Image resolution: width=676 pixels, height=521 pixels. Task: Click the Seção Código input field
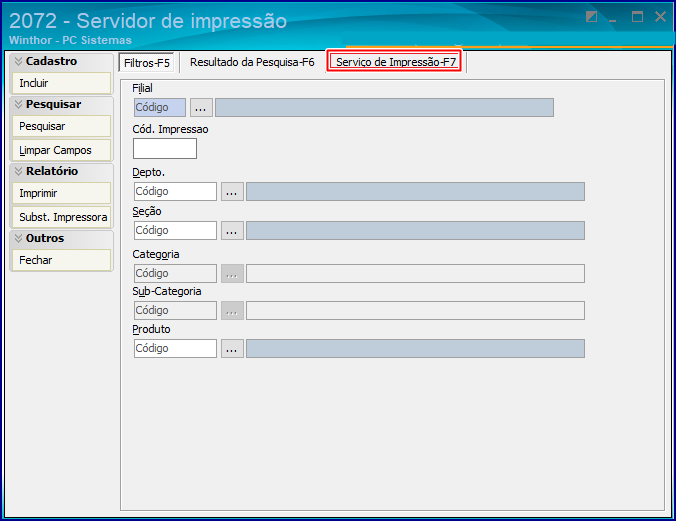point(175,230)
